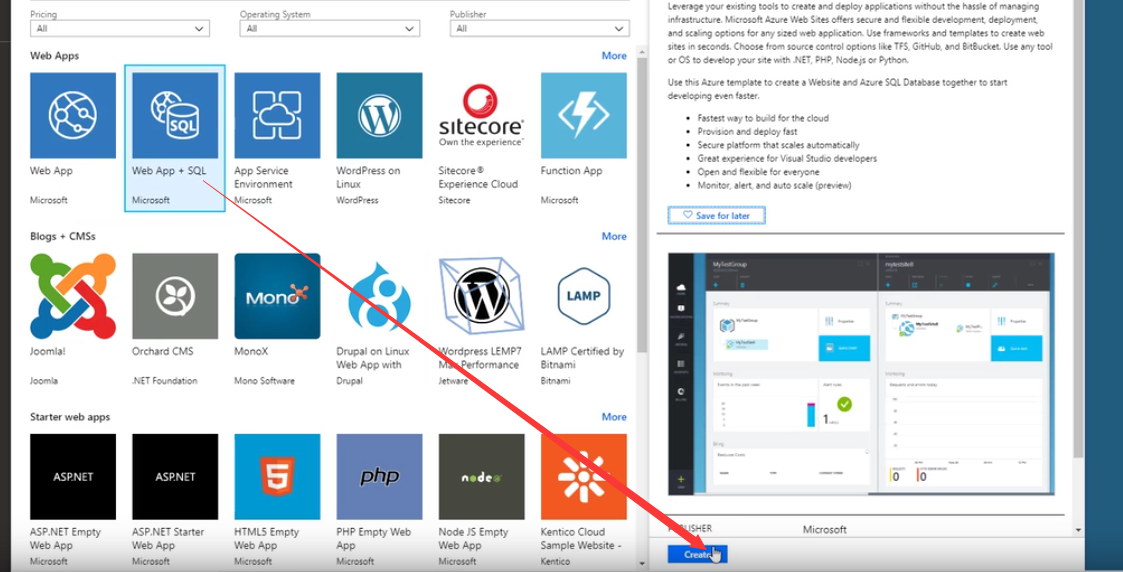This screenshot has height=572, width=1123.
Task: Select the Orchard CMS icon
Action: pyautogui.click(x=175, y=296)
